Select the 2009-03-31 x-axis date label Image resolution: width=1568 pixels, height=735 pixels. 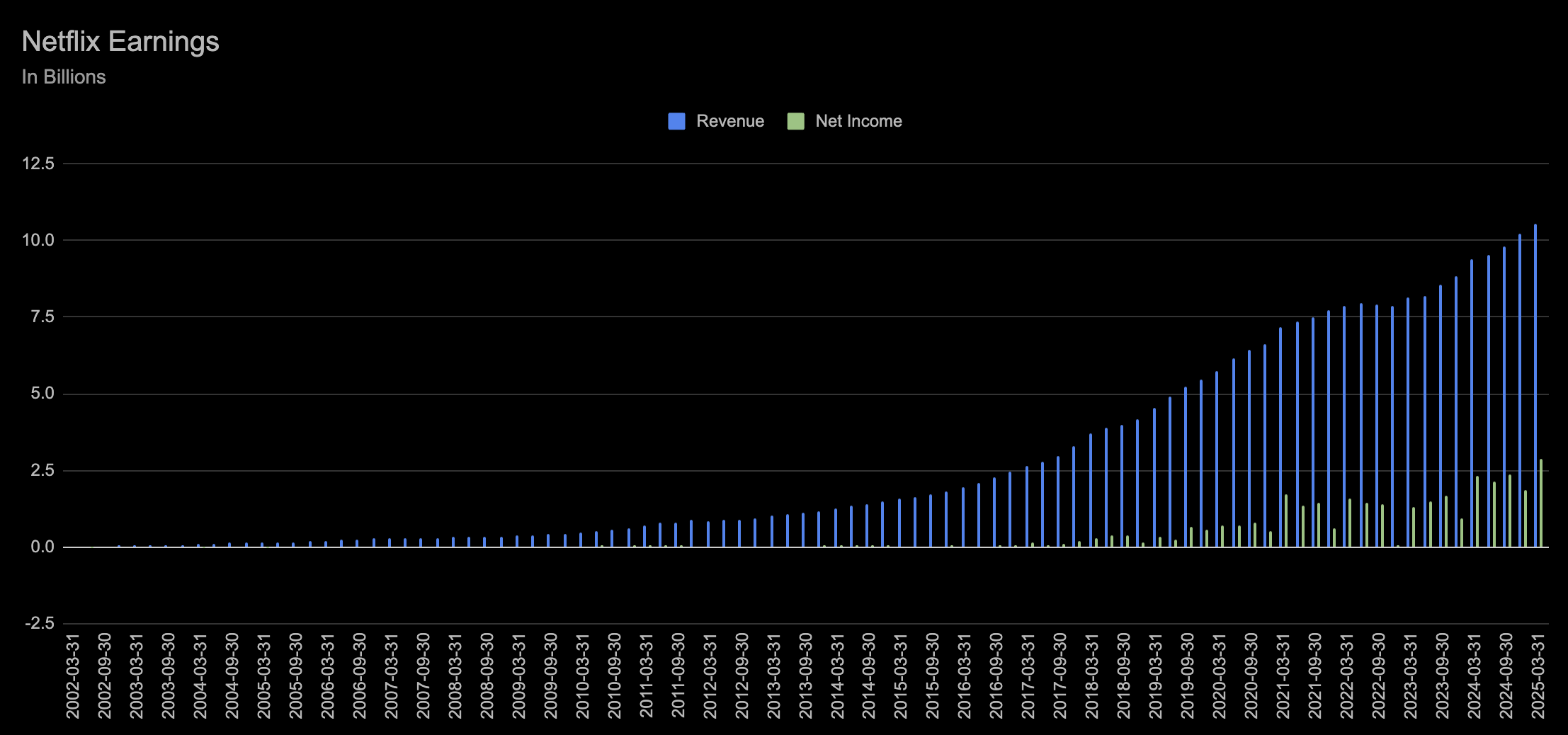(x=518, y=676)
